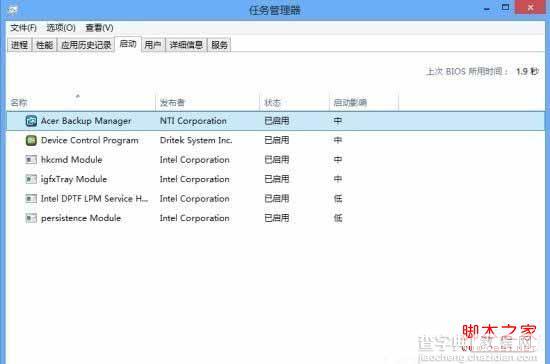
Task: Click the NTI Corporation publisher cell
Action: [x=193, y=121]
